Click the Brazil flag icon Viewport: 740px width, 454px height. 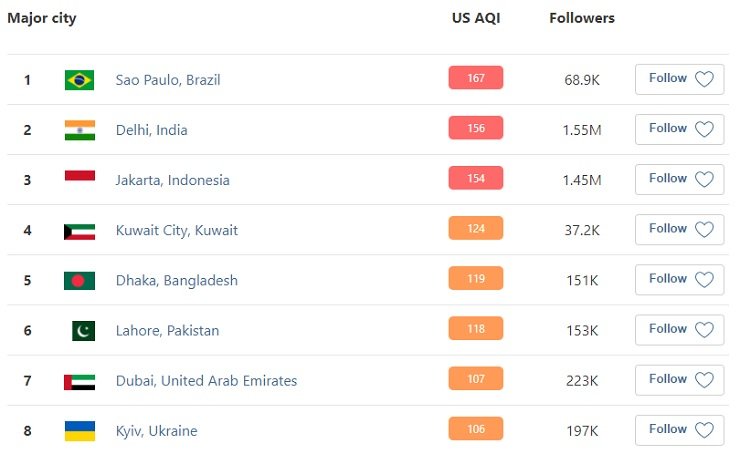pos(79,80)
